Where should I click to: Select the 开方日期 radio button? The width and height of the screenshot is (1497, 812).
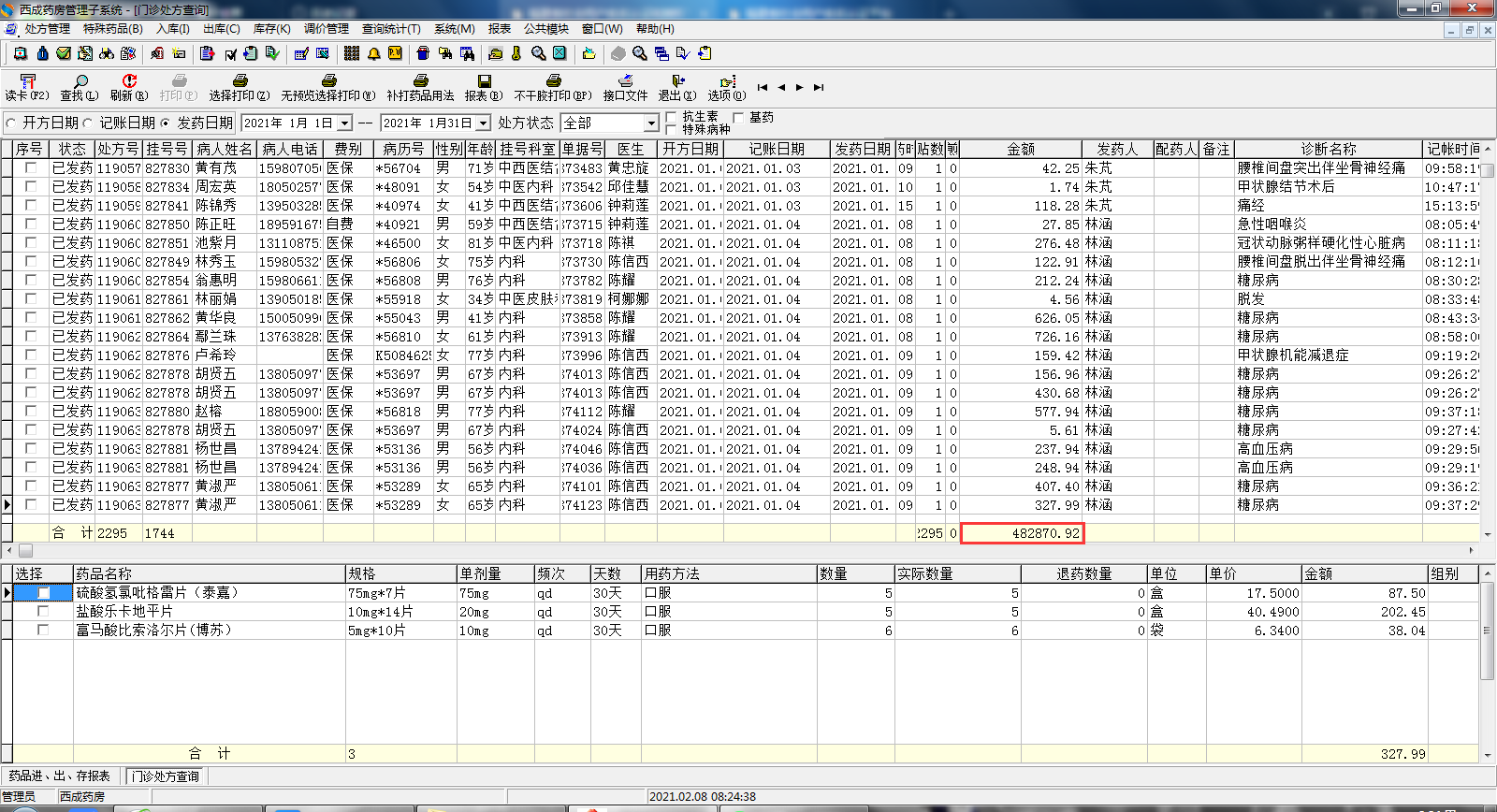[x=11, y=123]
